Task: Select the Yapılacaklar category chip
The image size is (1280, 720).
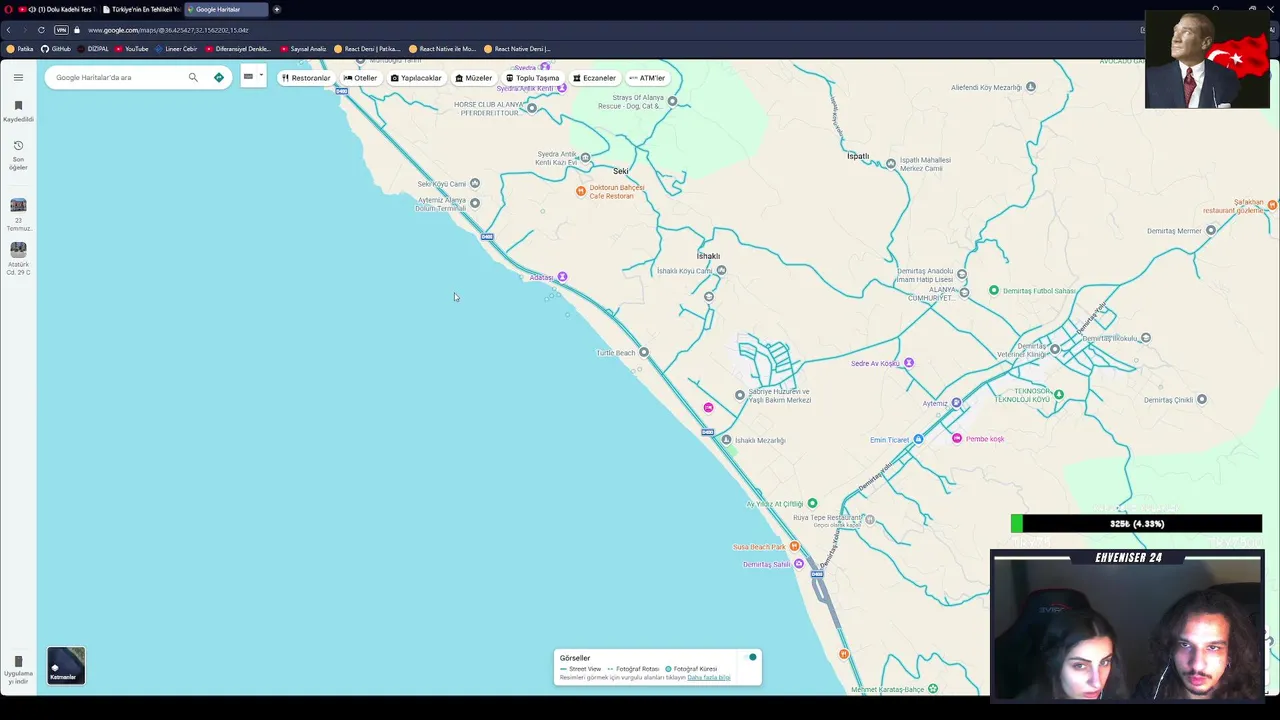Action: (416, 78)
